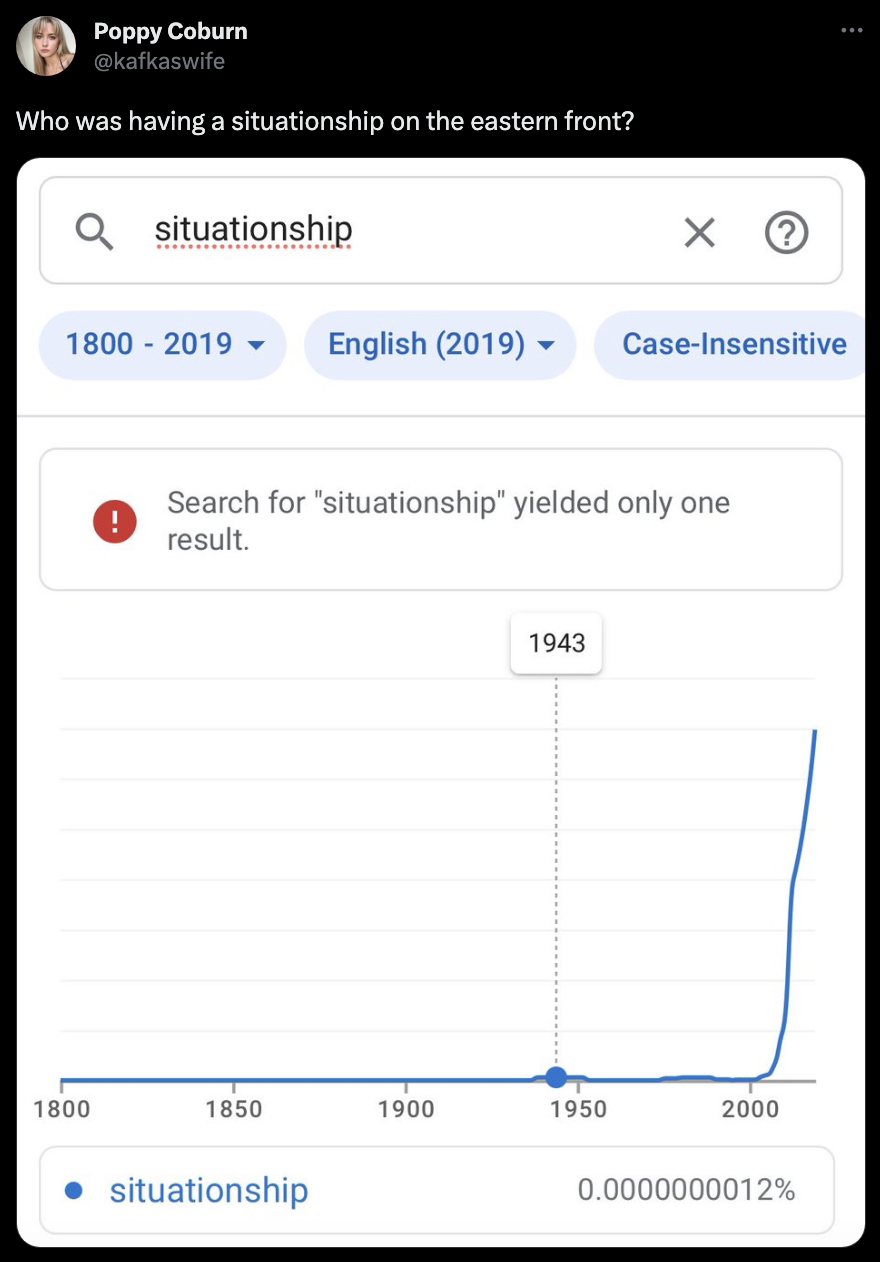Click the steep blue line peak near 2019
The width and height of the screenshot is (880, 1262).
click(814, 735)
